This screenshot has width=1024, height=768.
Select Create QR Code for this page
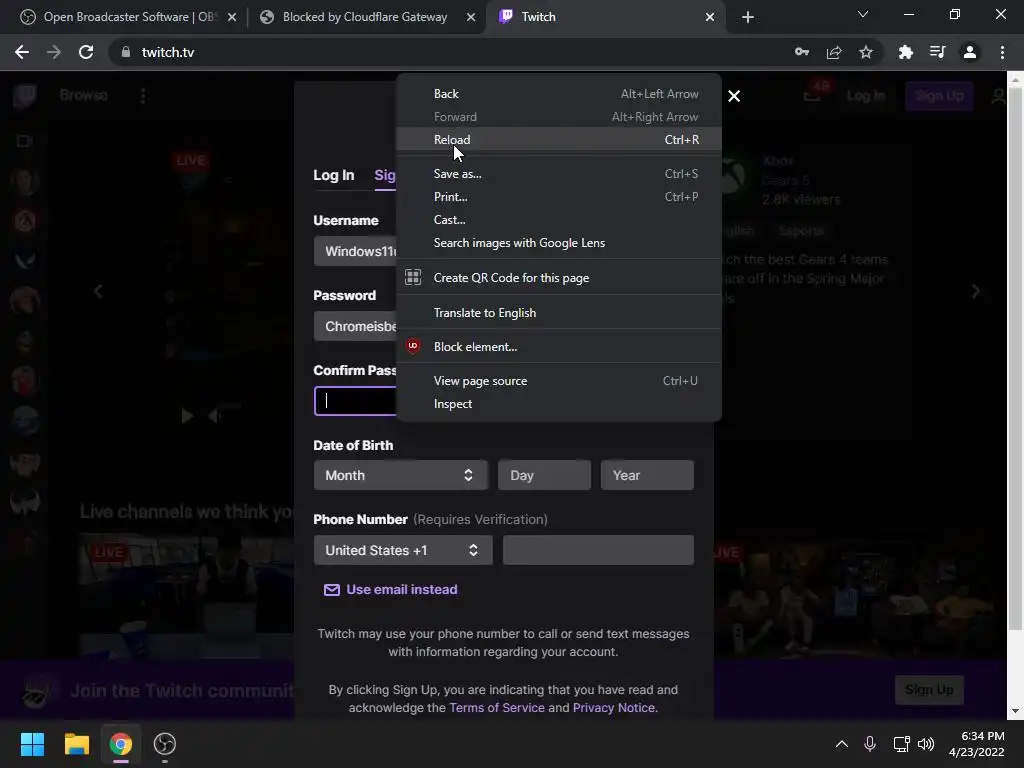tap(559, 278)
